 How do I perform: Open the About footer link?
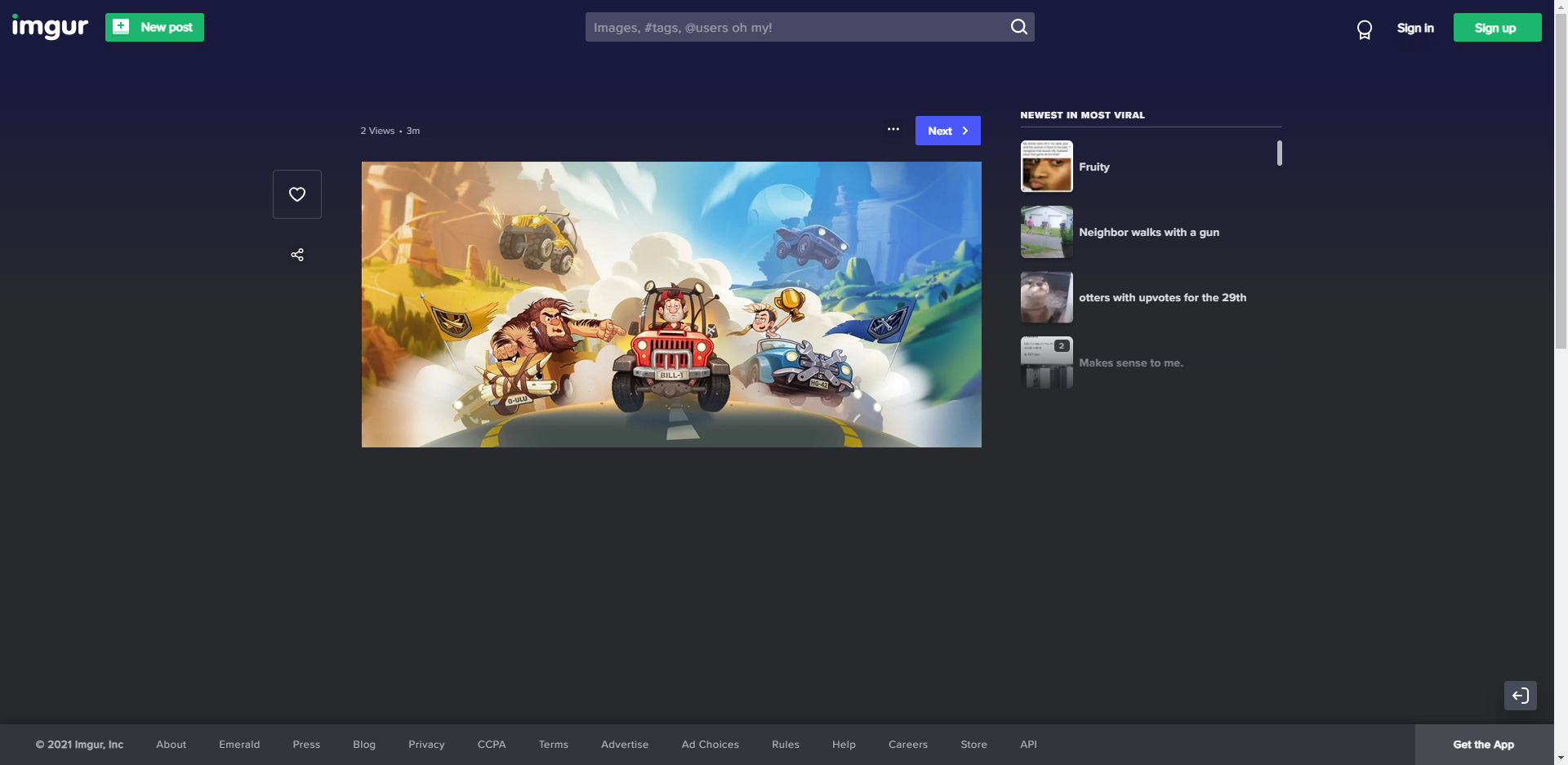tap(171, 745)
